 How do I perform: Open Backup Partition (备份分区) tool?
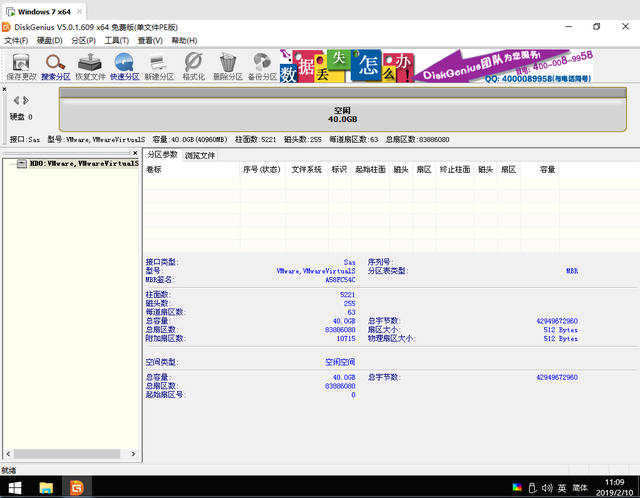262,67
